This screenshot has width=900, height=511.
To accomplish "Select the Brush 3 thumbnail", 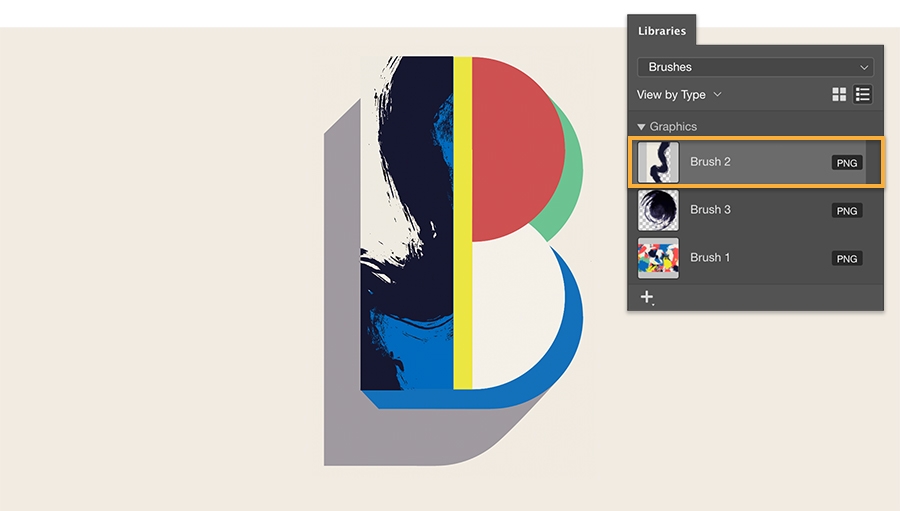I will 658,210.
